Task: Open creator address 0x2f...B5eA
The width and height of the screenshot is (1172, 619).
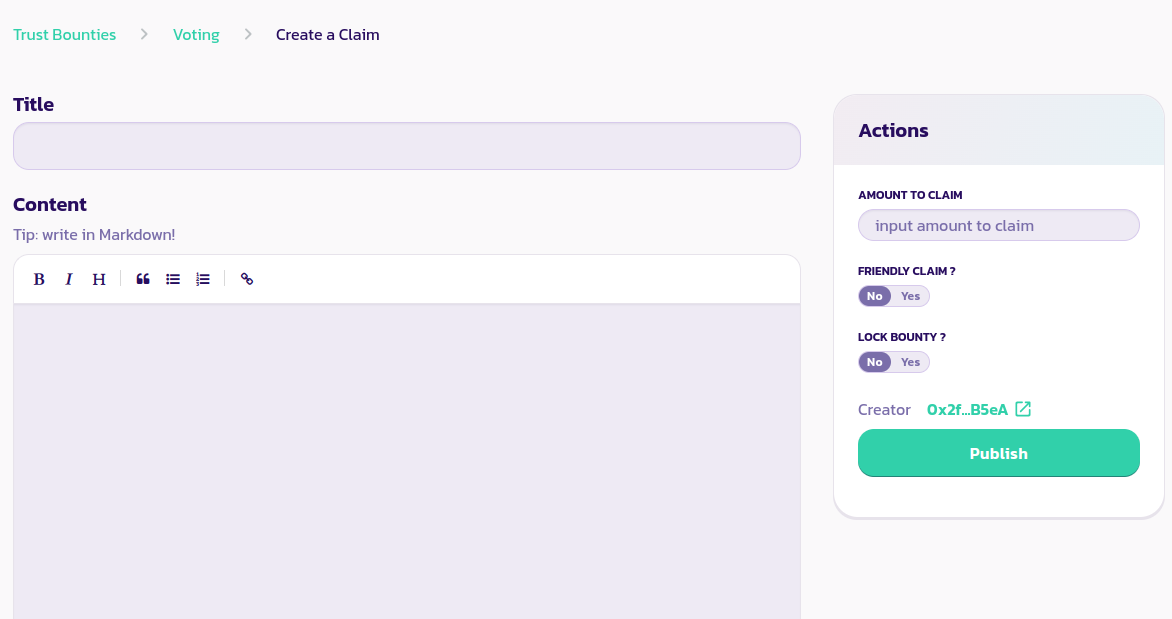Action: coord(967,410)
